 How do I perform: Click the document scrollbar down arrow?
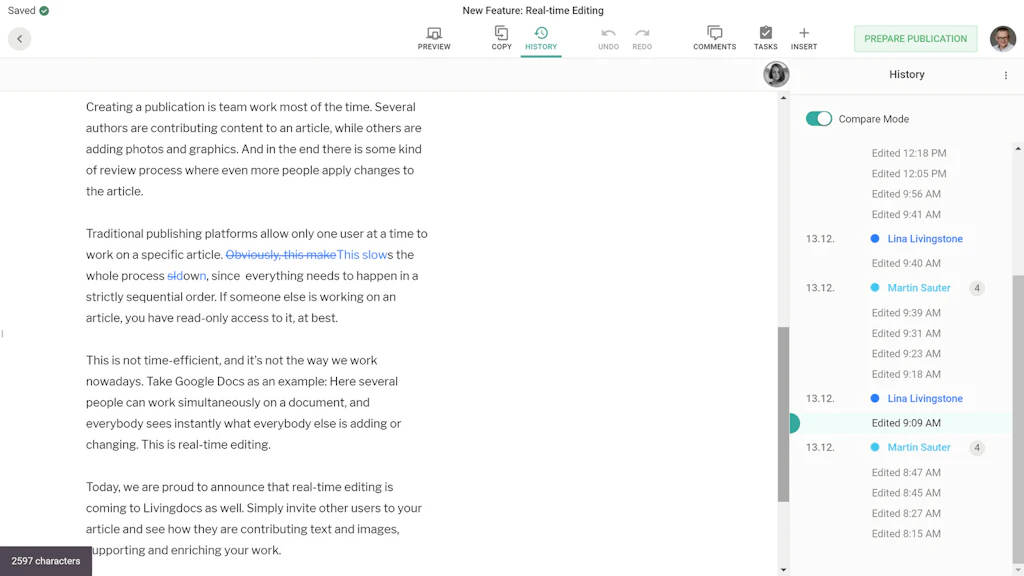click(783, 570)
